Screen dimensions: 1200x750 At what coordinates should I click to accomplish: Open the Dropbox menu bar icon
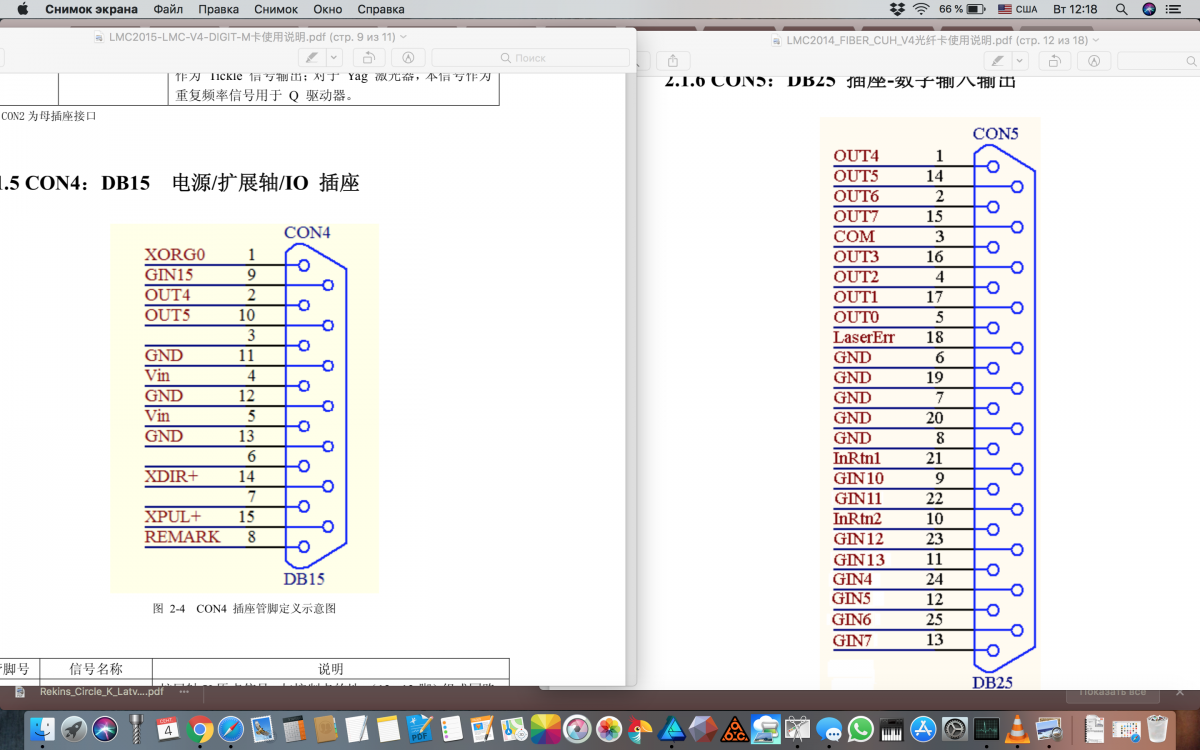click(x=897, y=9)
